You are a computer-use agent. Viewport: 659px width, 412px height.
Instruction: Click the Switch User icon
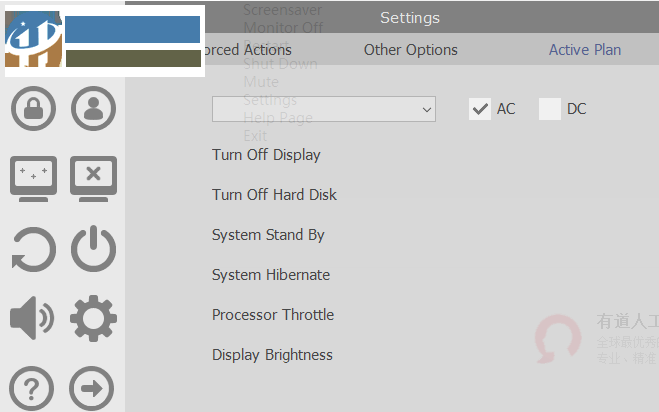coord(93,108)
